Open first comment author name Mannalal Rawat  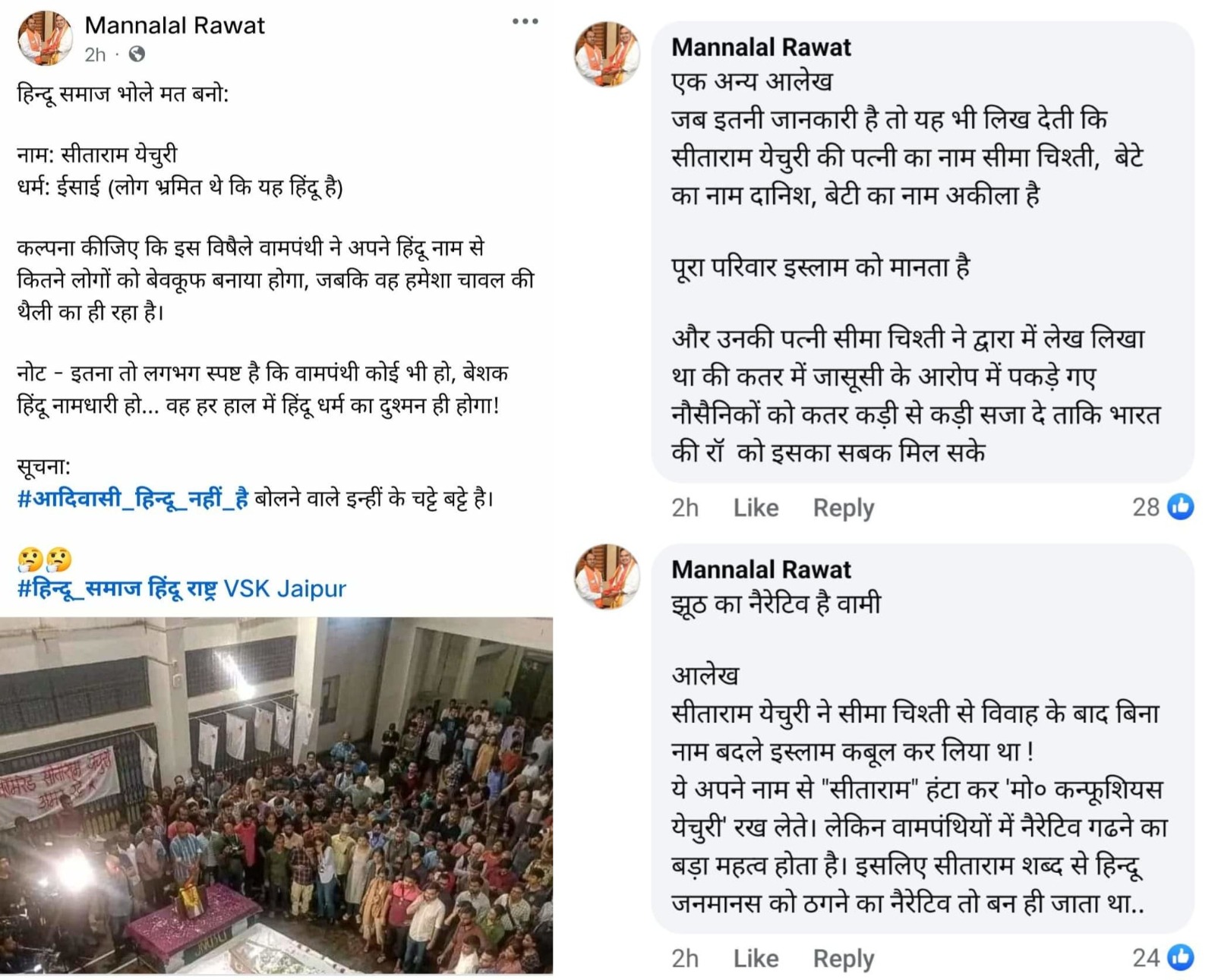point(761,47)
